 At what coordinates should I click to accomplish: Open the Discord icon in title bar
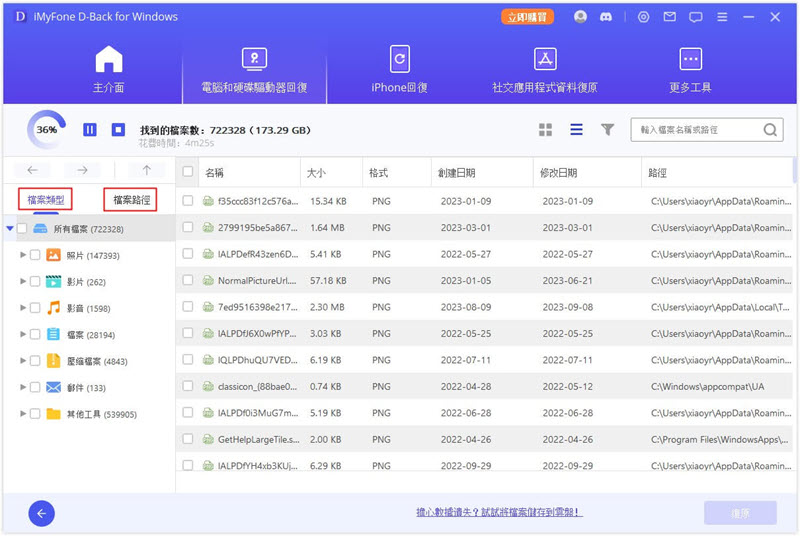point(606,17)
